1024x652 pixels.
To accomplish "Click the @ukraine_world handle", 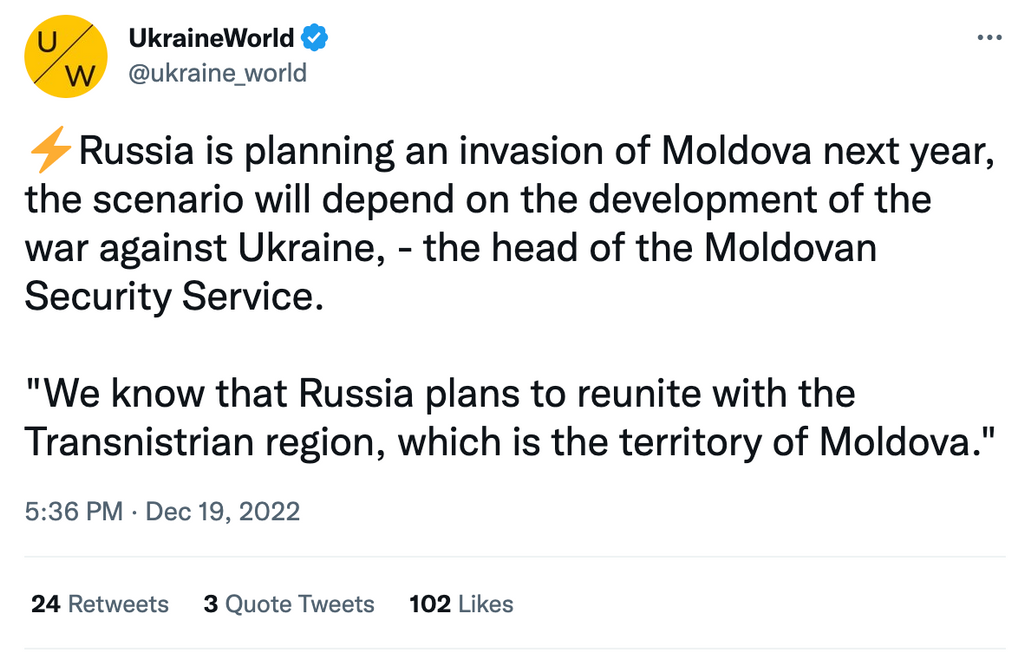I will (x=218, y=73).
